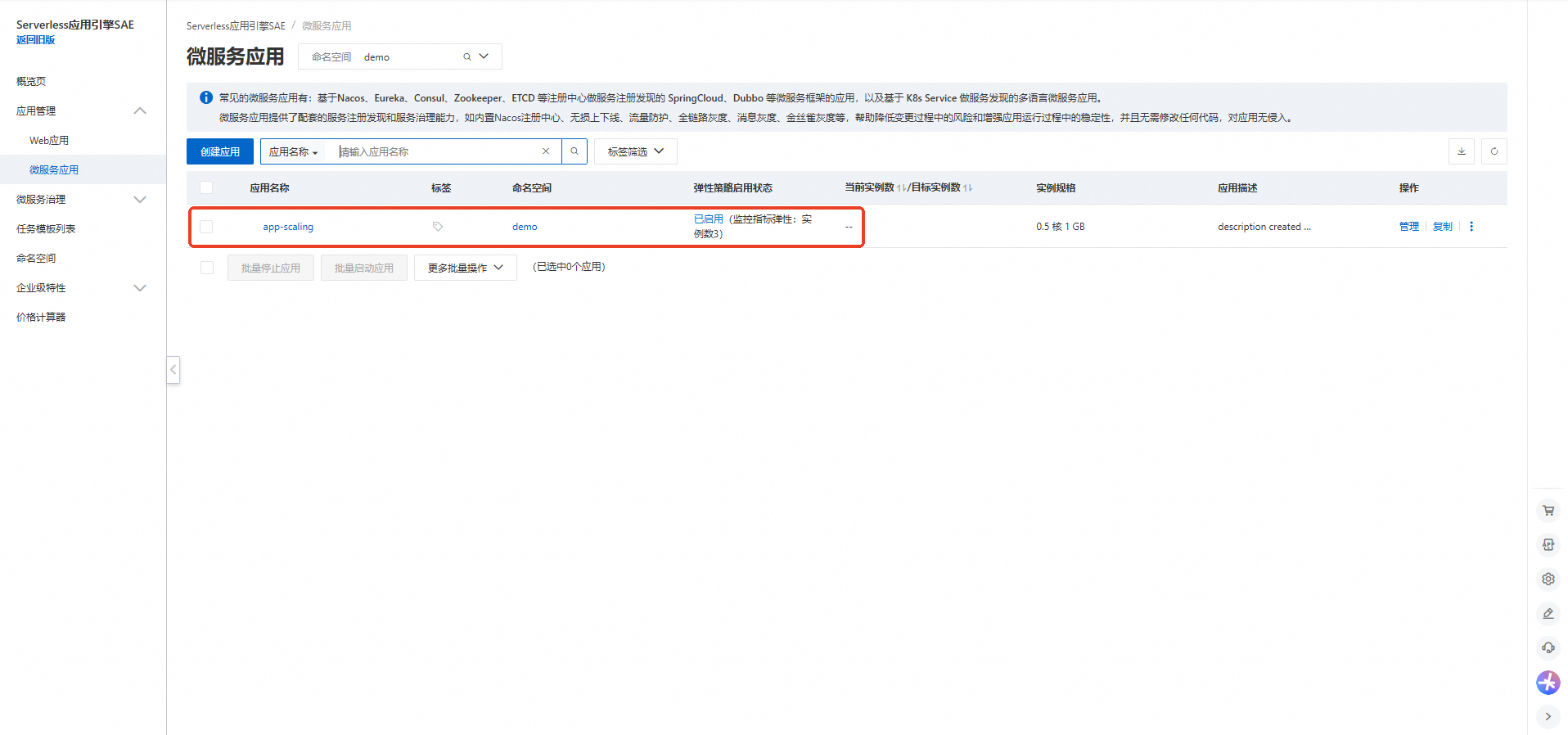Sort by target instance count arrows
Viewport: 1568px width, 735px height.
coord(968,188)
